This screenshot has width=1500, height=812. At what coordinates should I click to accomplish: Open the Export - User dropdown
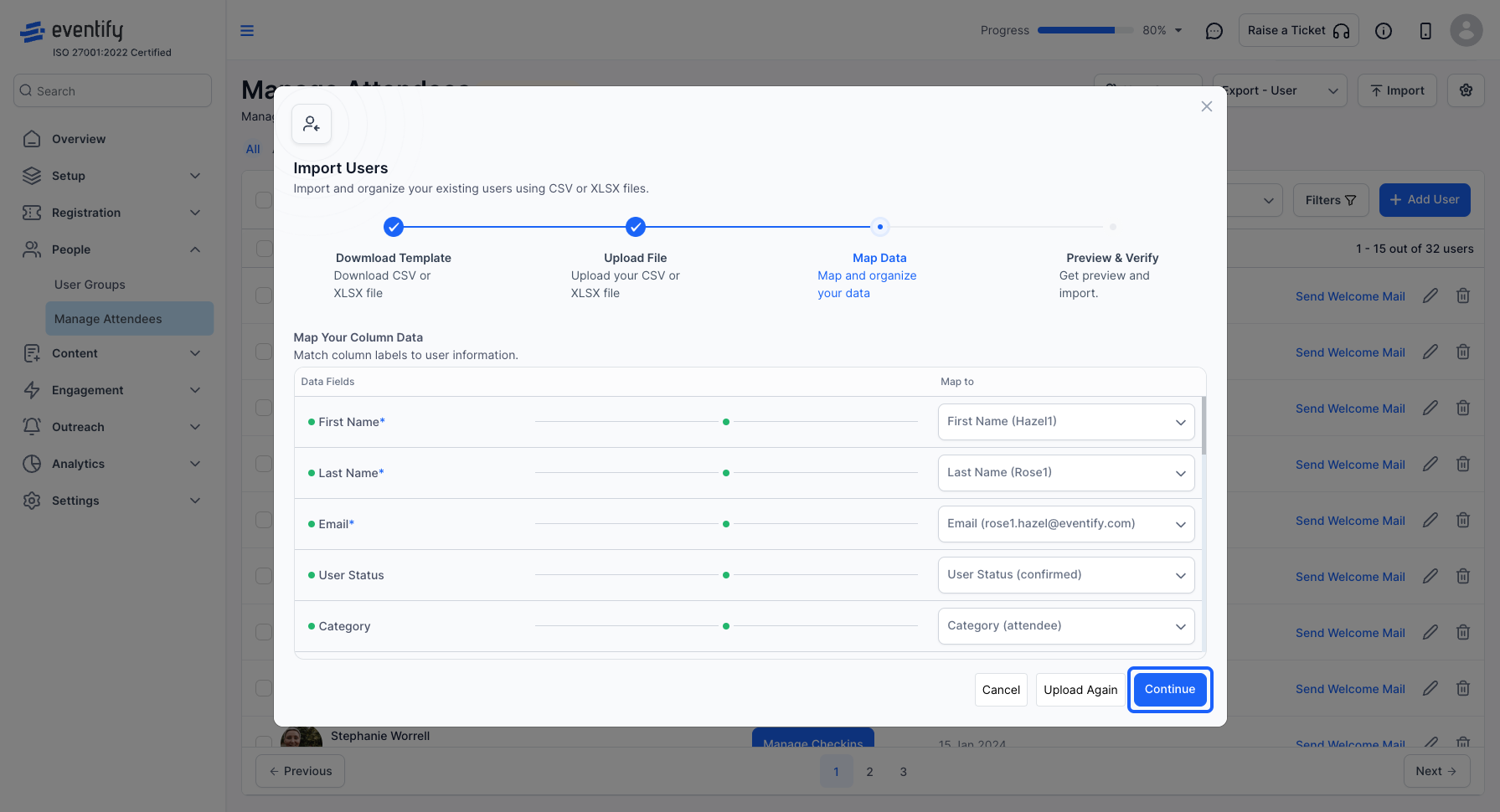coord(1280,90)
